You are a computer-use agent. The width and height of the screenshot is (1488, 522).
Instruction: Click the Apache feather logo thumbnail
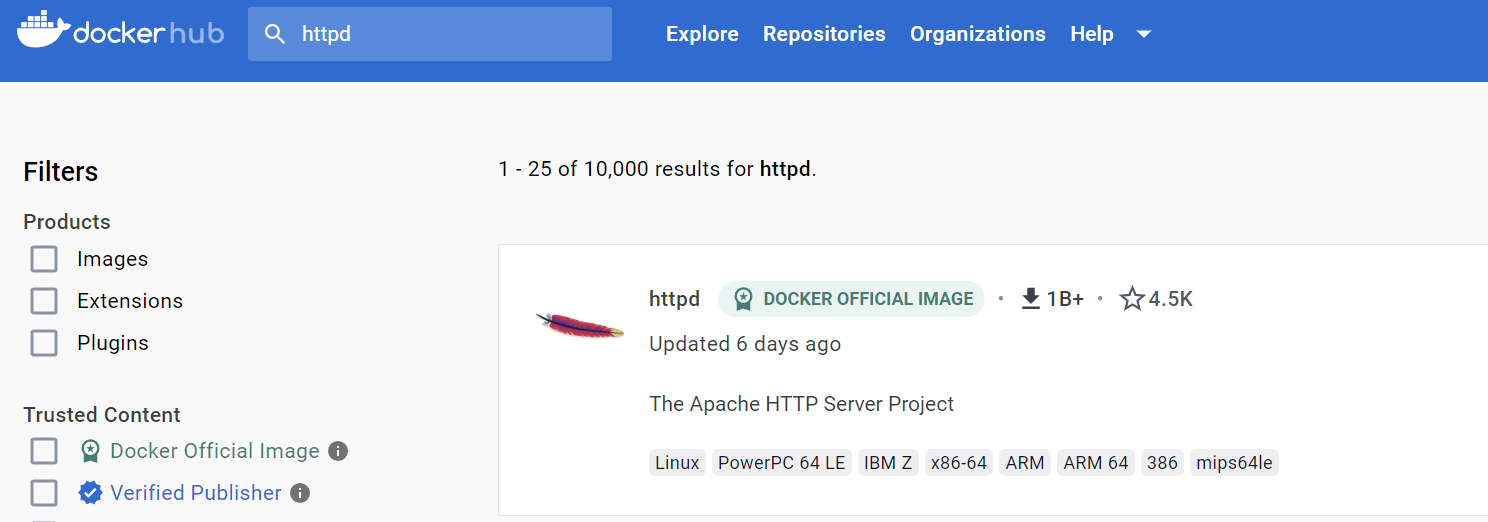click(579, 325)
